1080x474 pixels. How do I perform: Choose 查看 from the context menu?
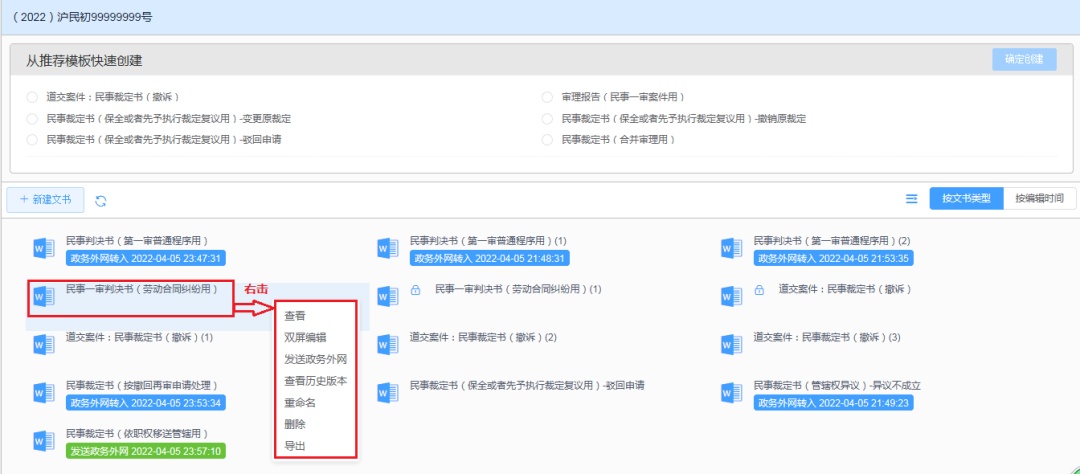(295, 316)
